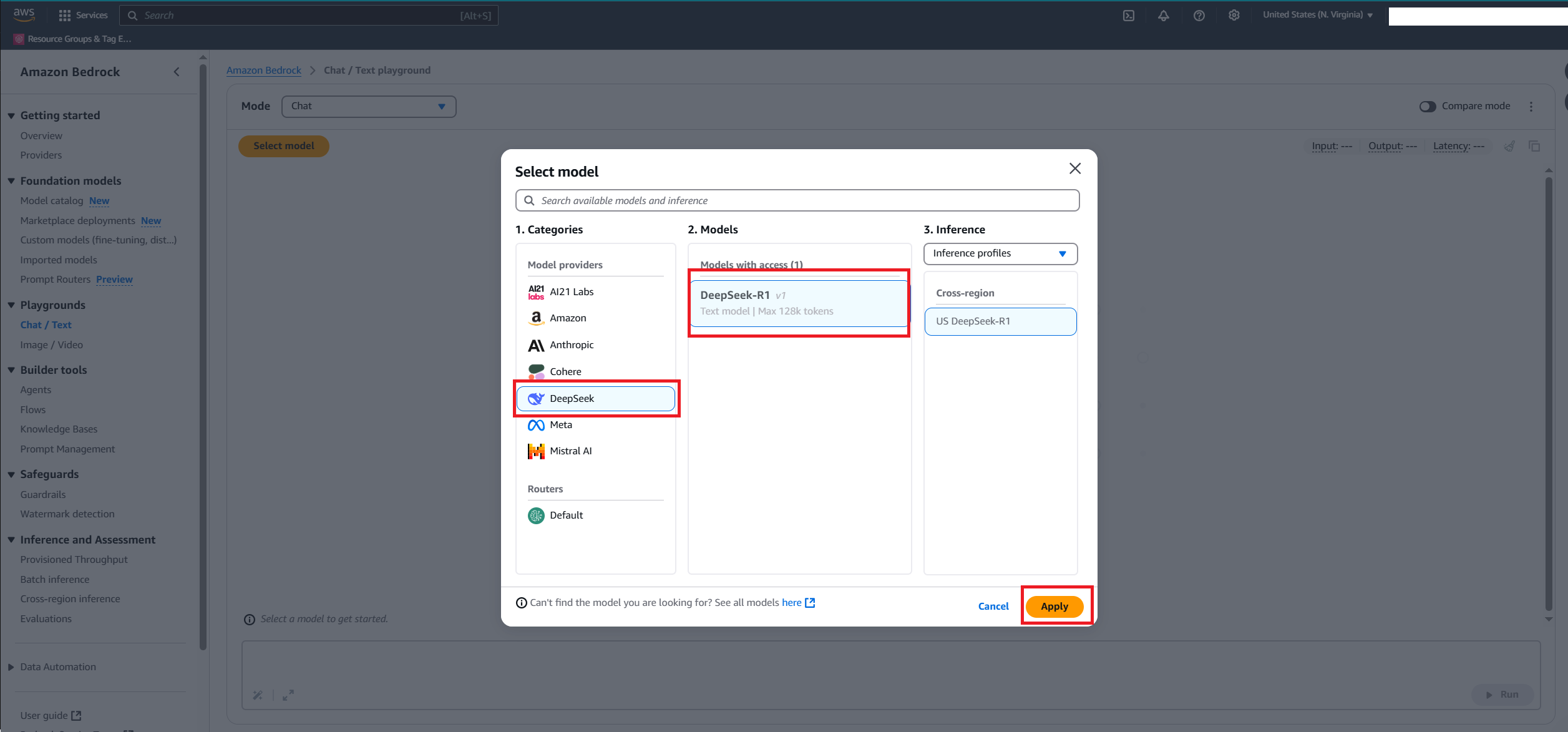
Task: Click Cancel in the dialog
Action: [993, 607]
